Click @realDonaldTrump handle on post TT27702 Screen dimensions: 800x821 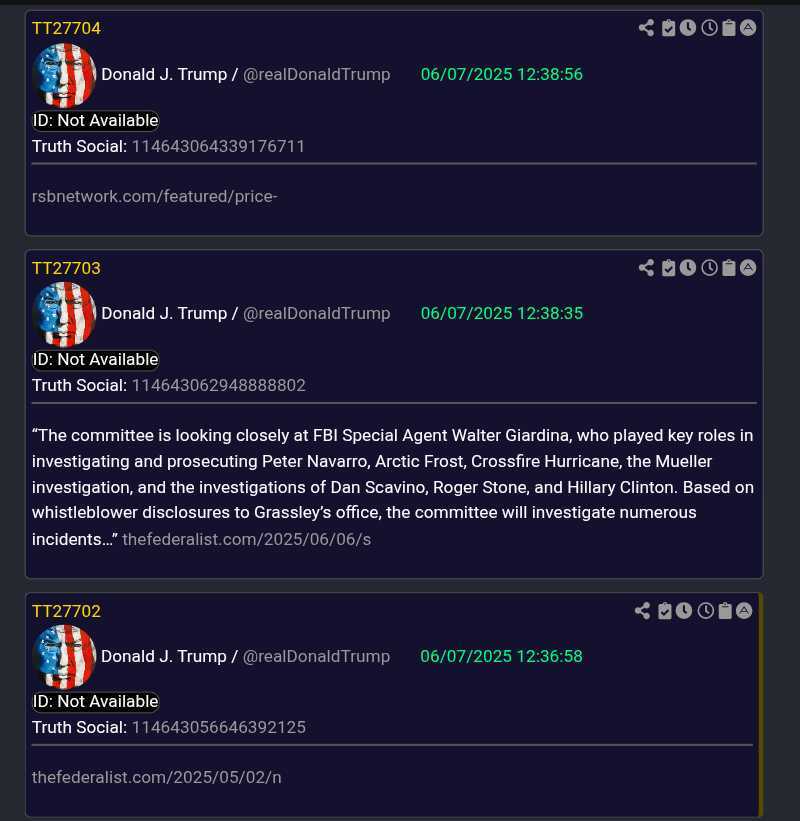tap(316, 656)
